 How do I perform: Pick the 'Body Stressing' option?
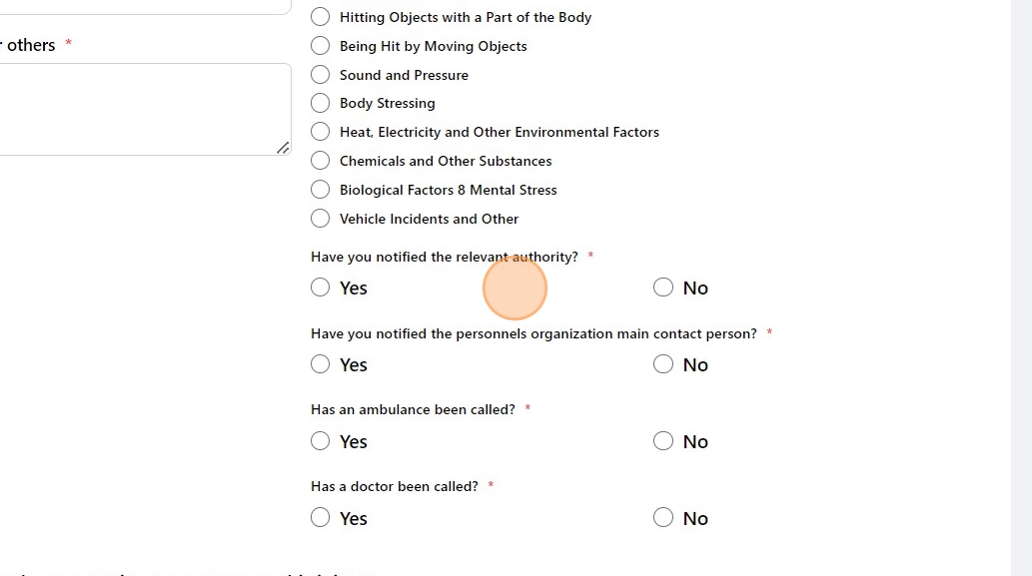[320, 103]
